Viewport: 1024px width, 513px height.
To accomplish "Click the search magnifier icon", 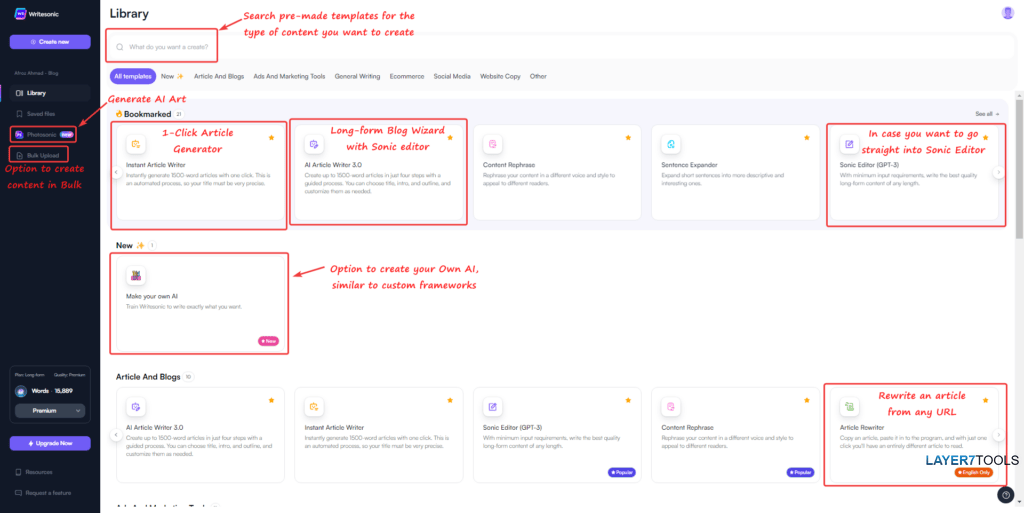I will coord(120,47).
